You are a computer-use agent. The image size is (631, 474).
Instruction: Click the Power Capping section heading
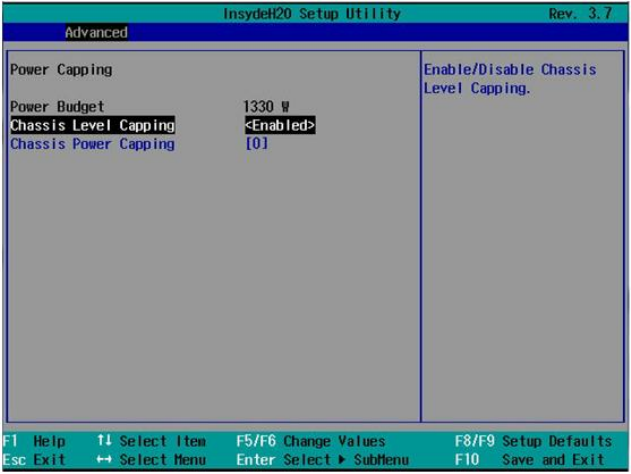point(61,70)
